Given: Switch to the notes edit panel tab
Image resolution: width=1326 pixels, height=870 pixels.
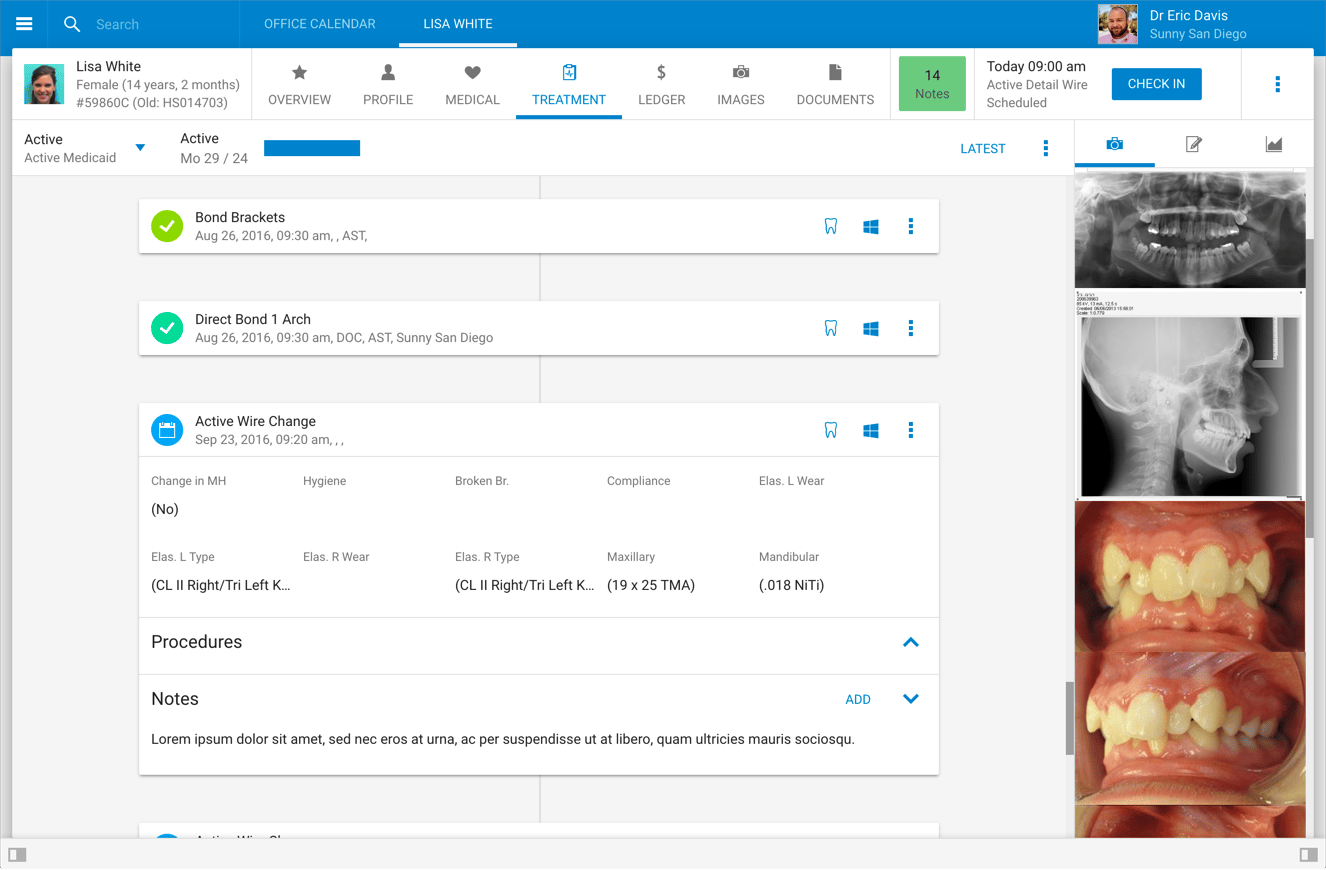Looking at the screenshot, I should point(1193,144).
